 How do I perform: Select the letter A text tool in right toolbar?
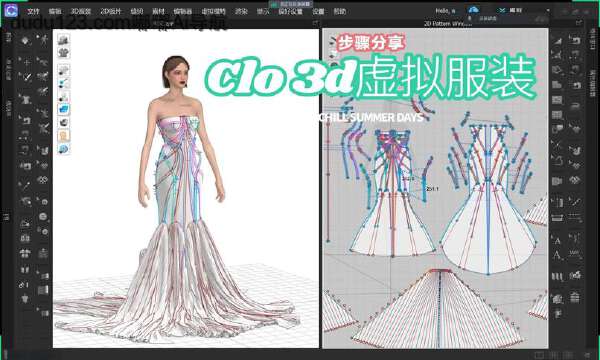557,241
